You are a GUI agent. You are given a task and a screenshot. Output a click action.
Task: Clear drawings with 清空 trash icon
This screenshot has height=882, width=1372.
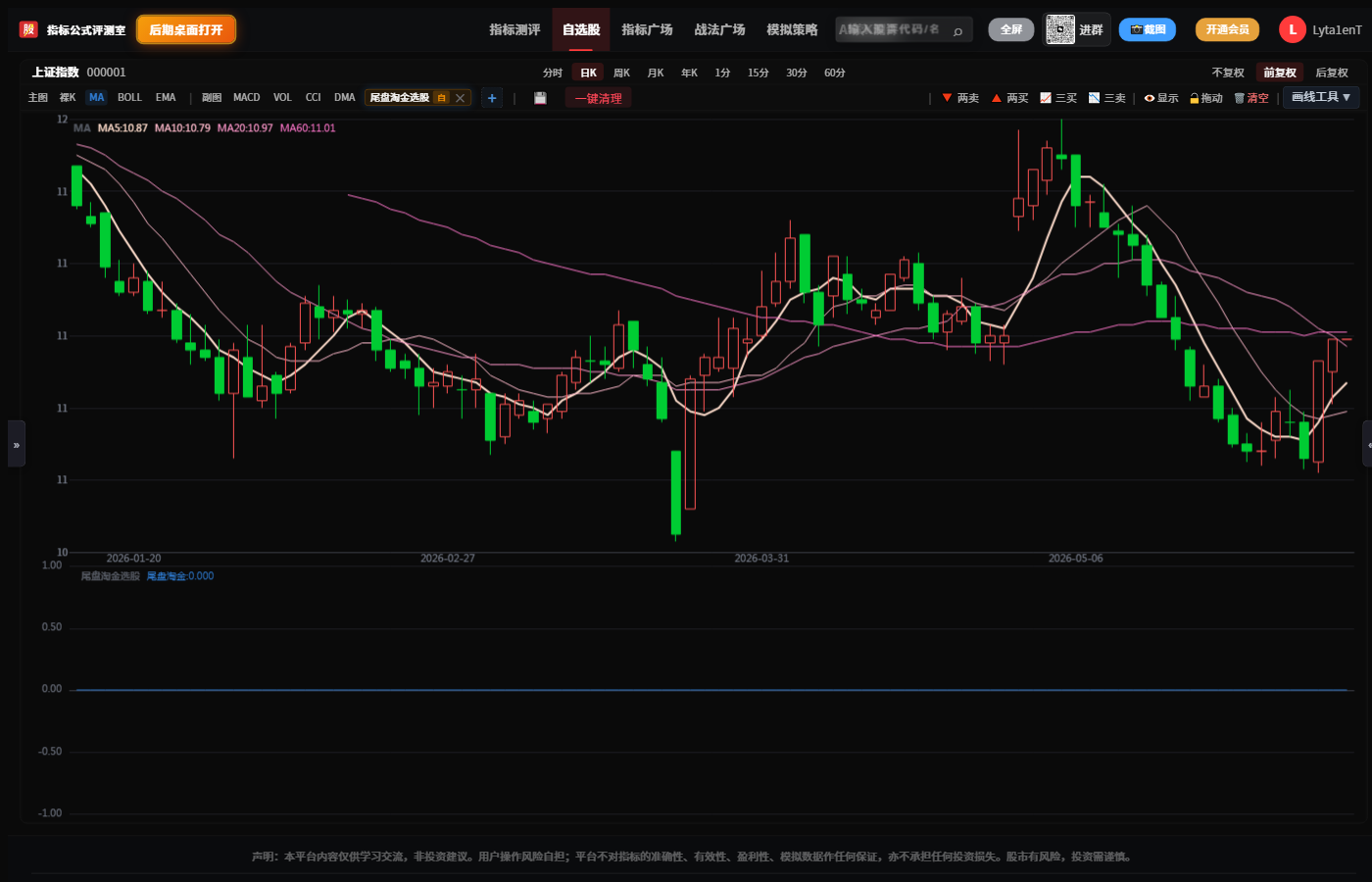[x=1251, y=98]
